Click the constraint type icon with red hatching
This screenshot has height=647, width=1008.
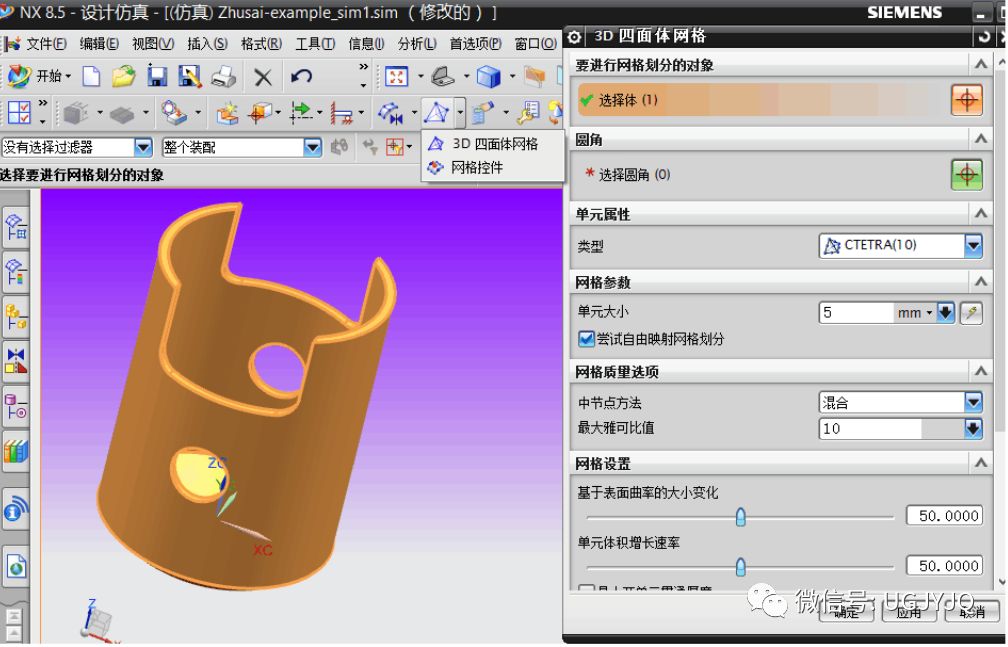coord(341,114)
